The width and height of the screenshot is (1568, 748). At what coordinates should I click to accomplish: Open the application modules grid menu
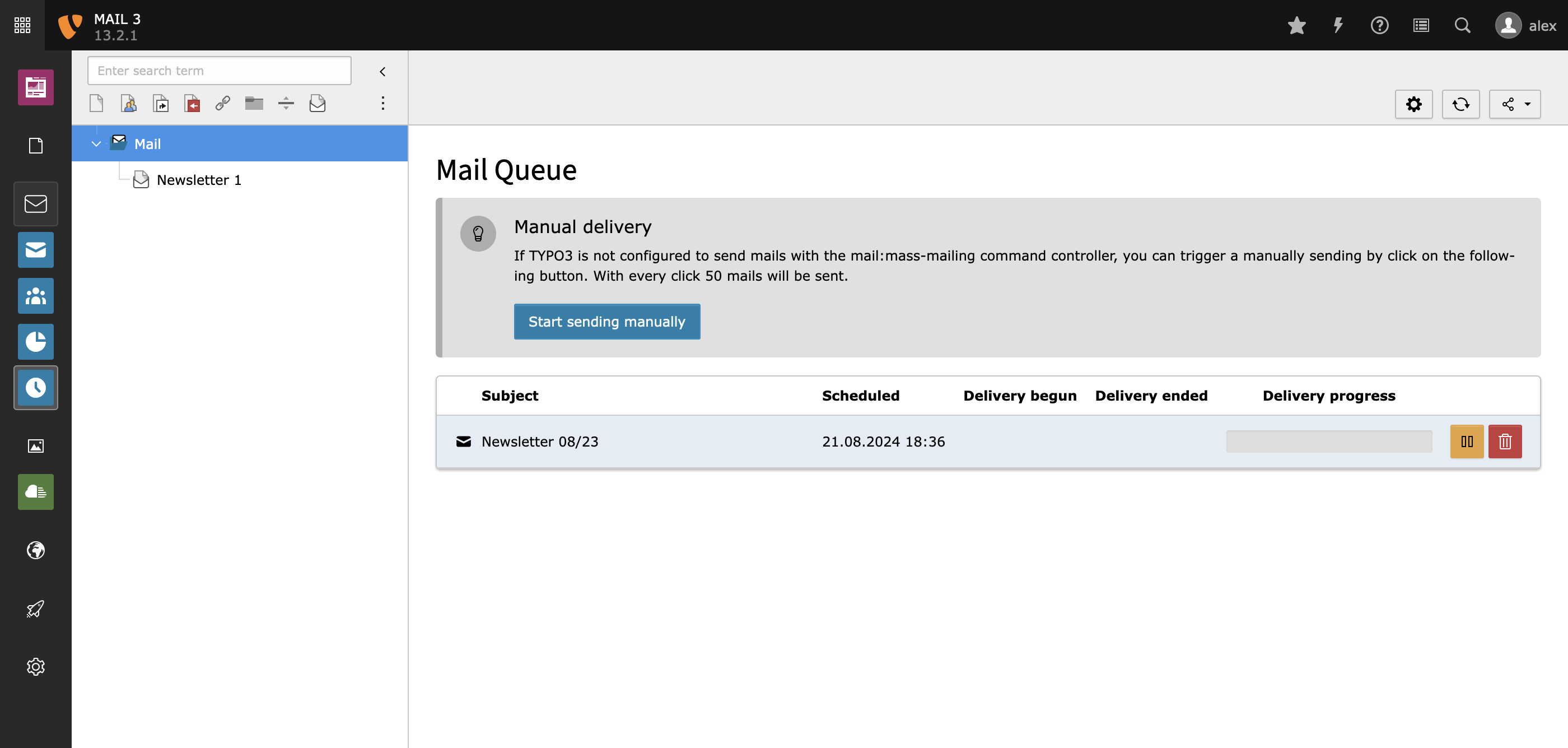(22, 25)
